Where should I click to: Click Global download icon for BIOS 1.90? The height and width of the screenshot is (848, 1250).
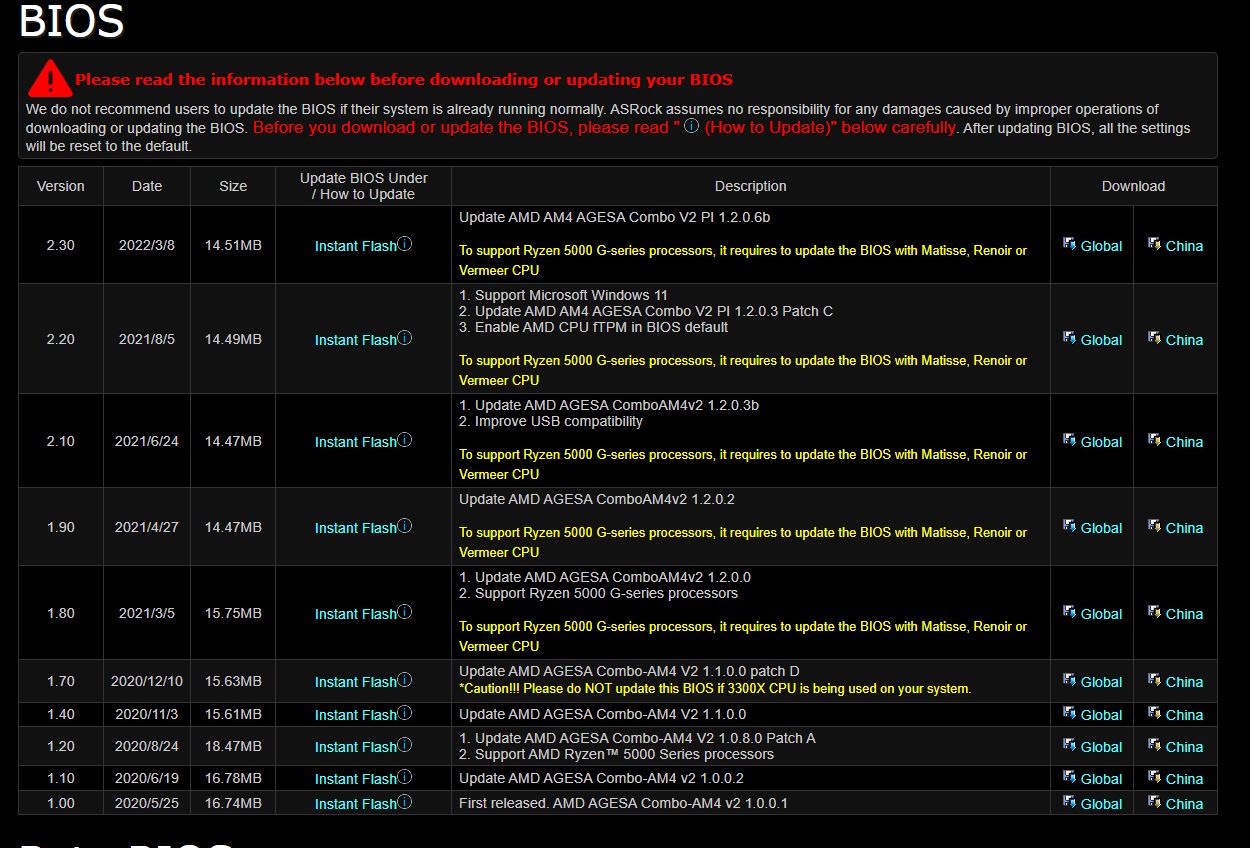point(1069,526)
